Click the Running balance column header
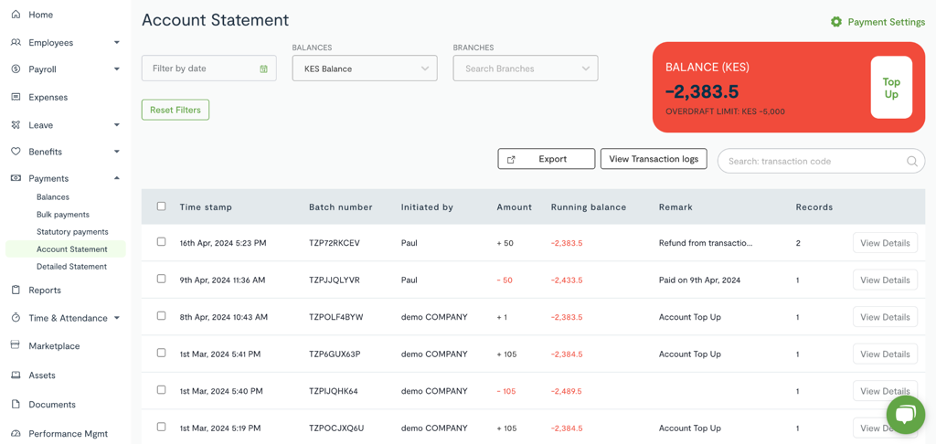The height and width of the screenshot is (444, 936). pos(589,207)
